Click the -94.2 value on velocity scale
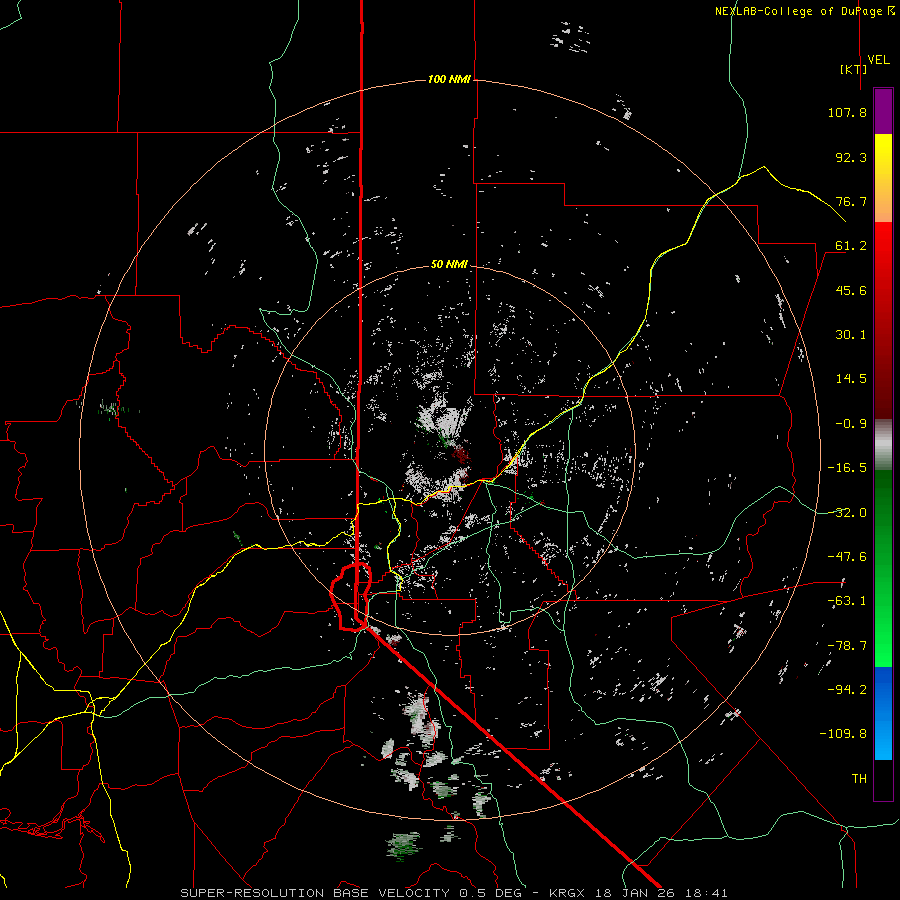Viewport: 900px width, 900px height. [x=847, y=690]
